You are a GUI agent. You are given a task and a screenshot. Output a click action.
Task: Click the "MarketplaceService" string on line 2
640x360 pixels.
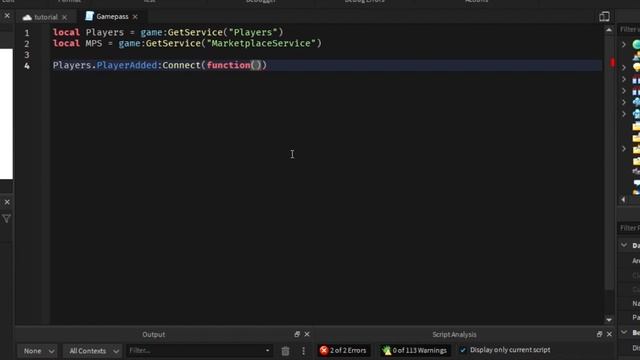point(262,43)
